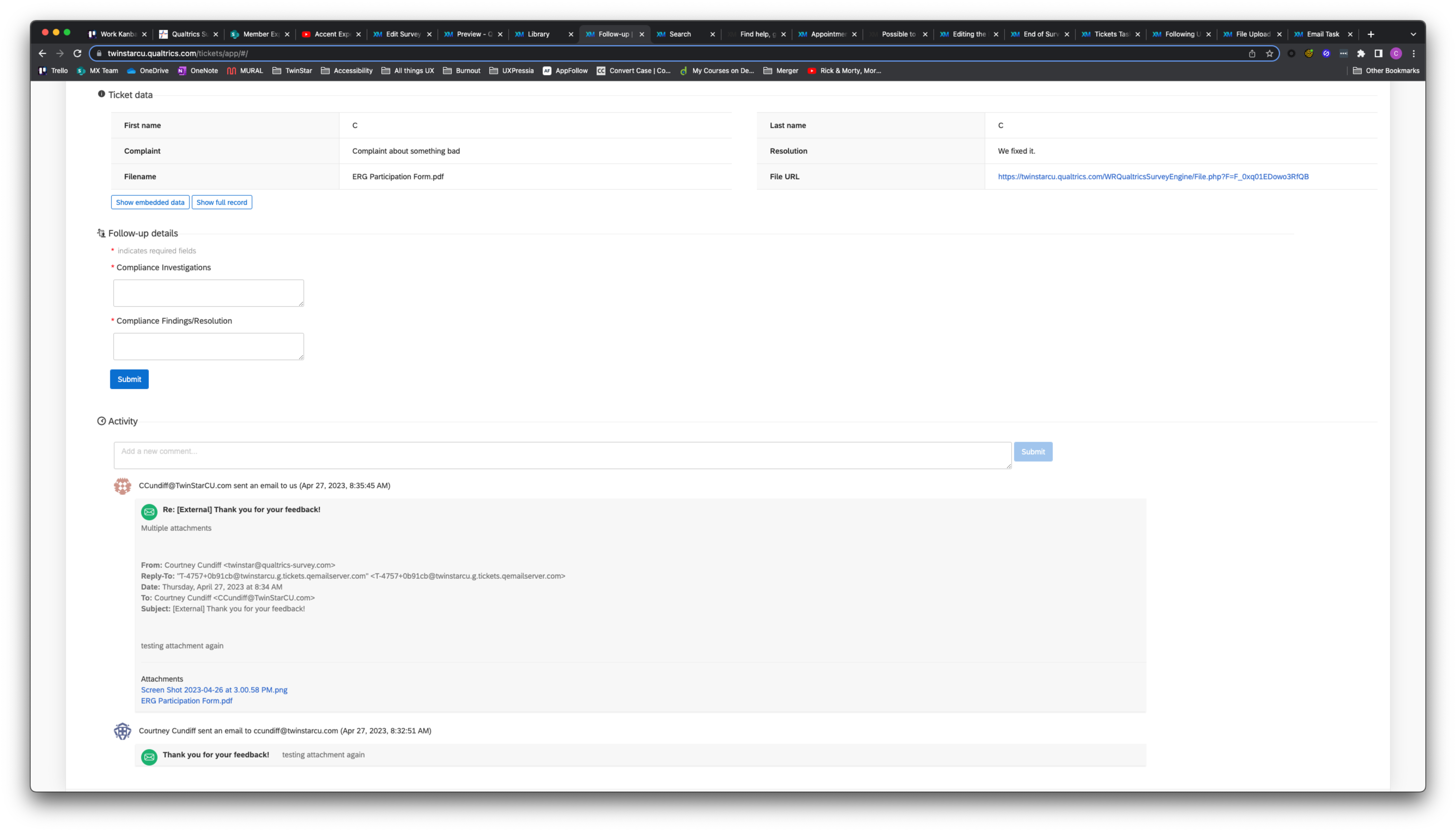The width and height of the screenshot is (1456, 832).
Task: Click the black gear-like extension icon
Action: click(1291, 53)
